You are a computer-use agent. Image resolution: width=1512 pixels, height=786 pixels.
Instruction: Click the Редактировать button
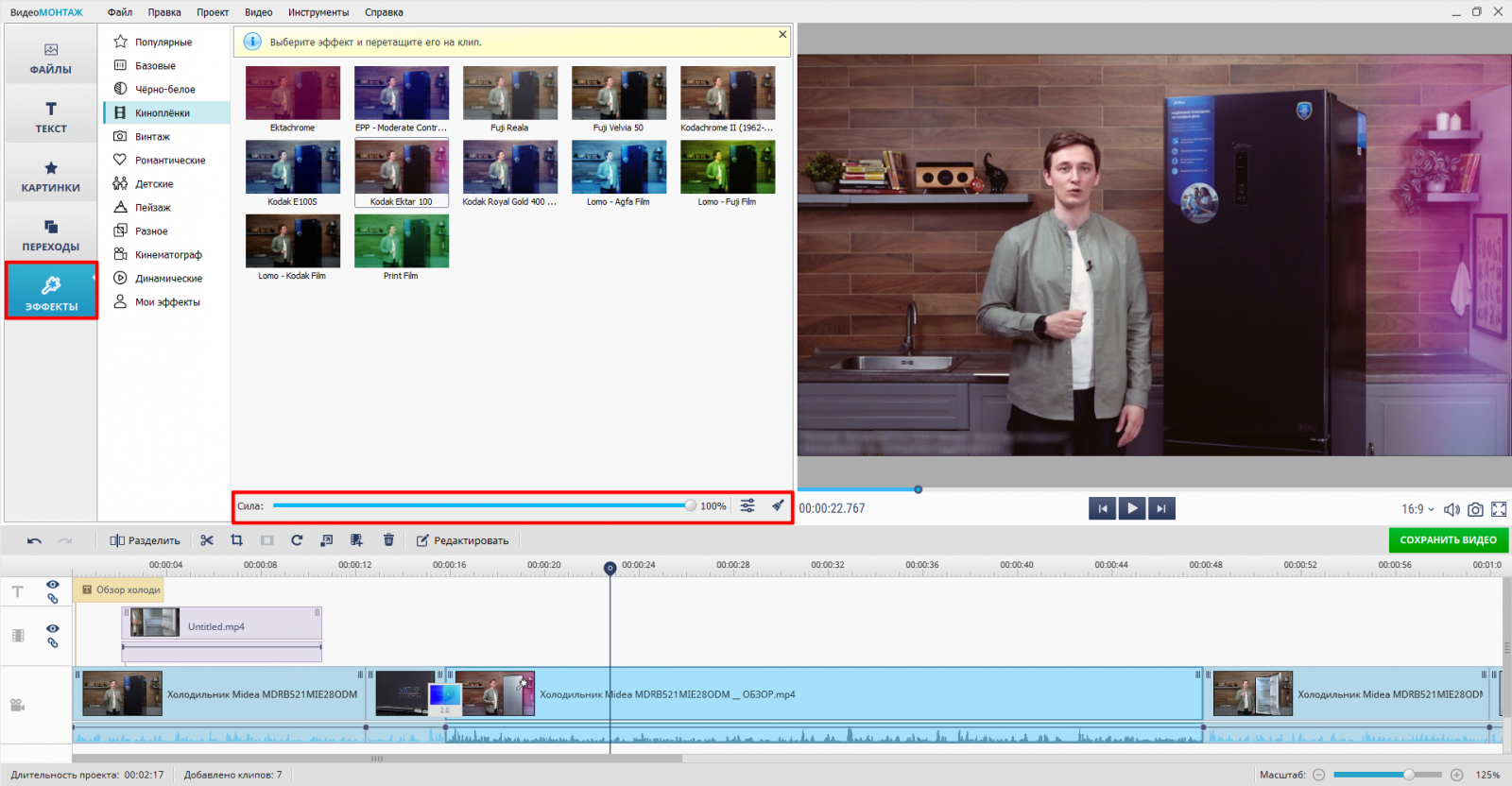462,540
